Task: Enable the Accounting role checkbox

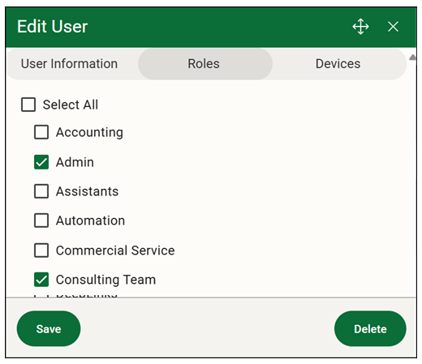Action: 41,132
